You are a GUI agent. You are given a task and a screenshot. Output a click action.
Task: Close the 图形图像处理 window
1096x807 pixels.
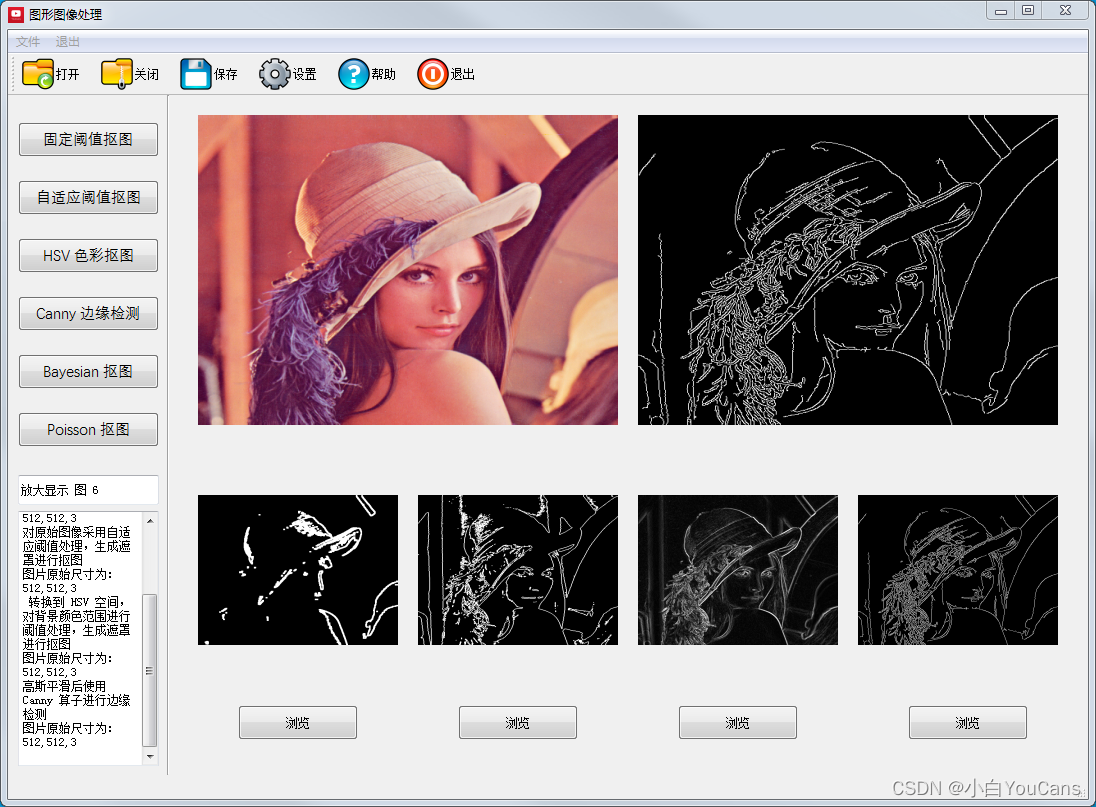point(1065,10)
